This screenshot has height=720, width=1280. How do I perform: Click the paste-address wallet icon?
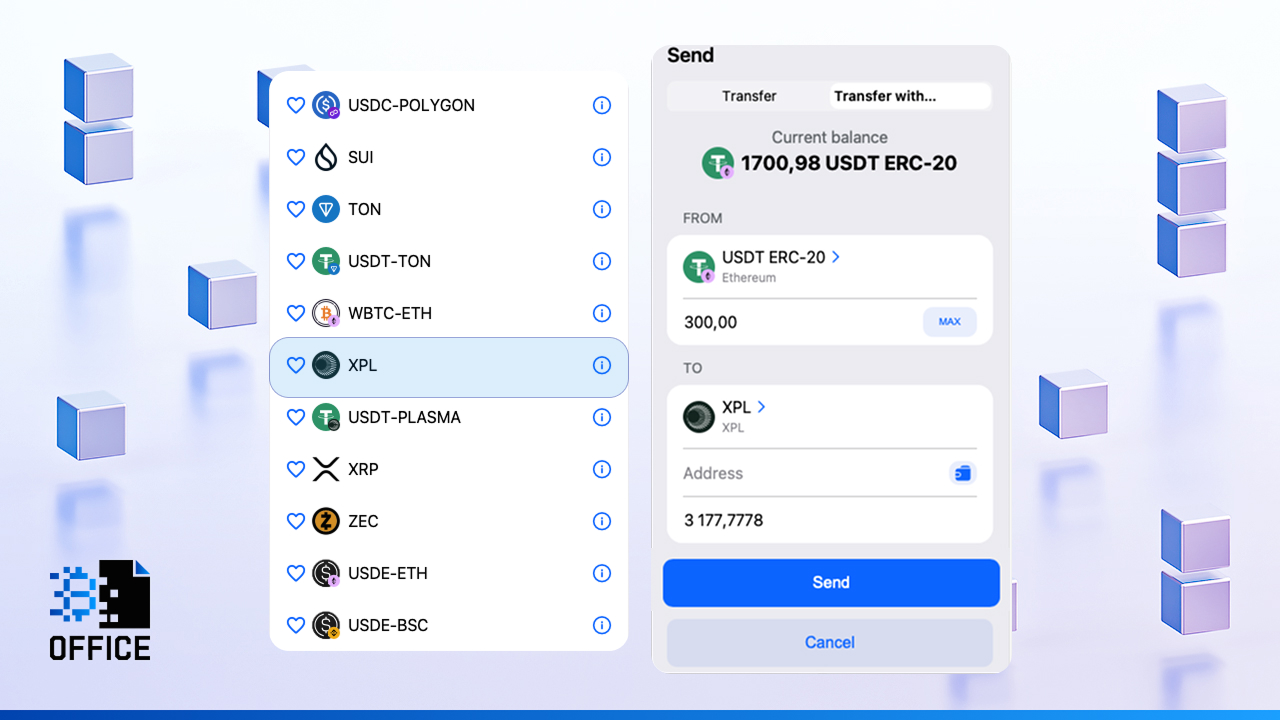(x=962, y=473)
